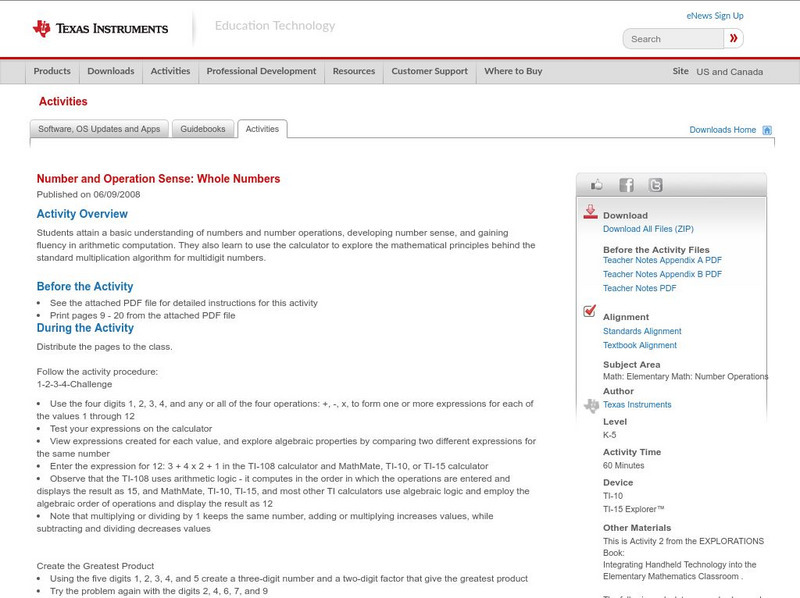800x598 pixels.
Task: Click the Activity Overview heading
Action: (82, 214)
